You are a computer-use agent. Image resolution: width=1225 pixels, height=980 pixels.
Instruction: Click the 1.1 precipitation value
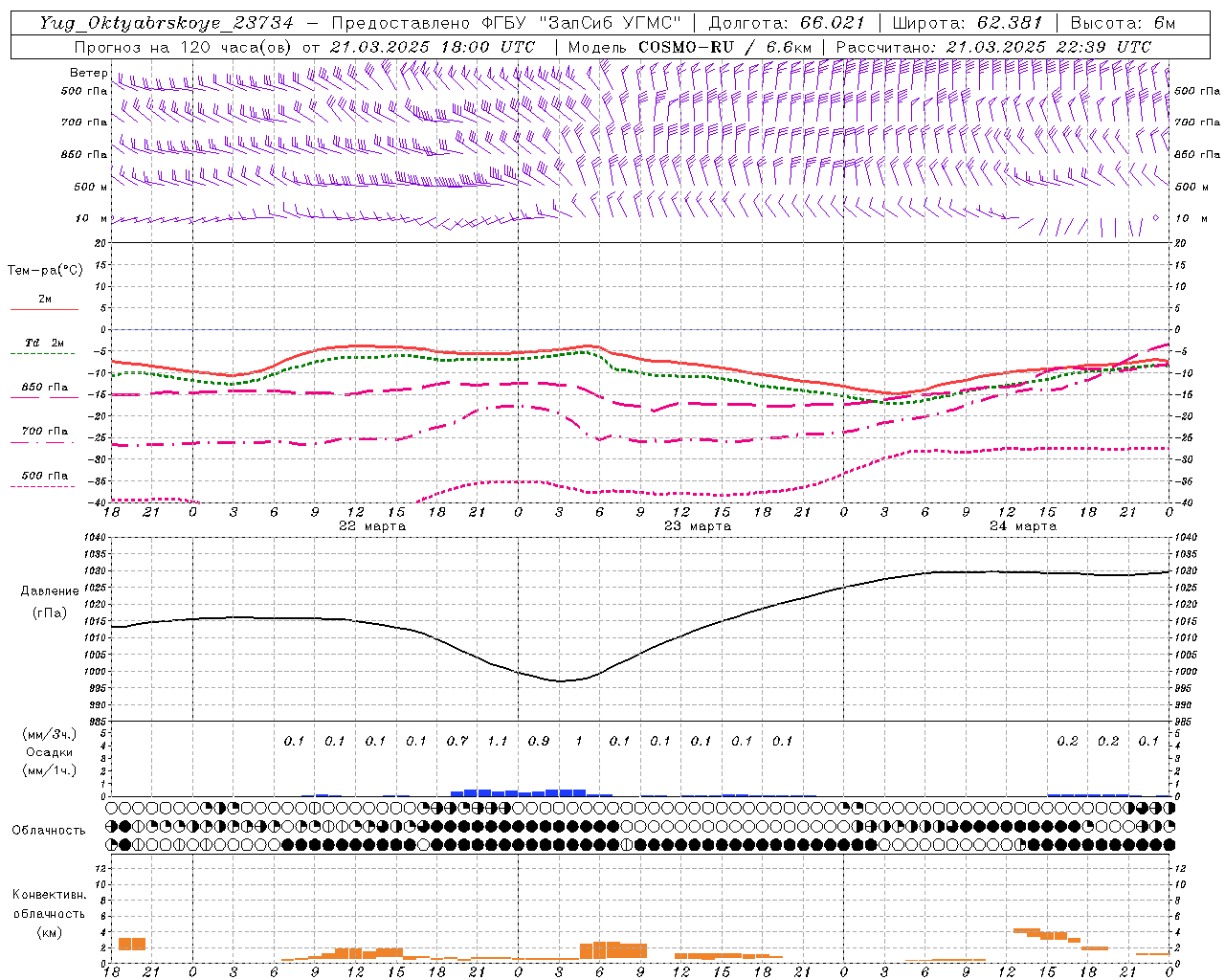498,742
